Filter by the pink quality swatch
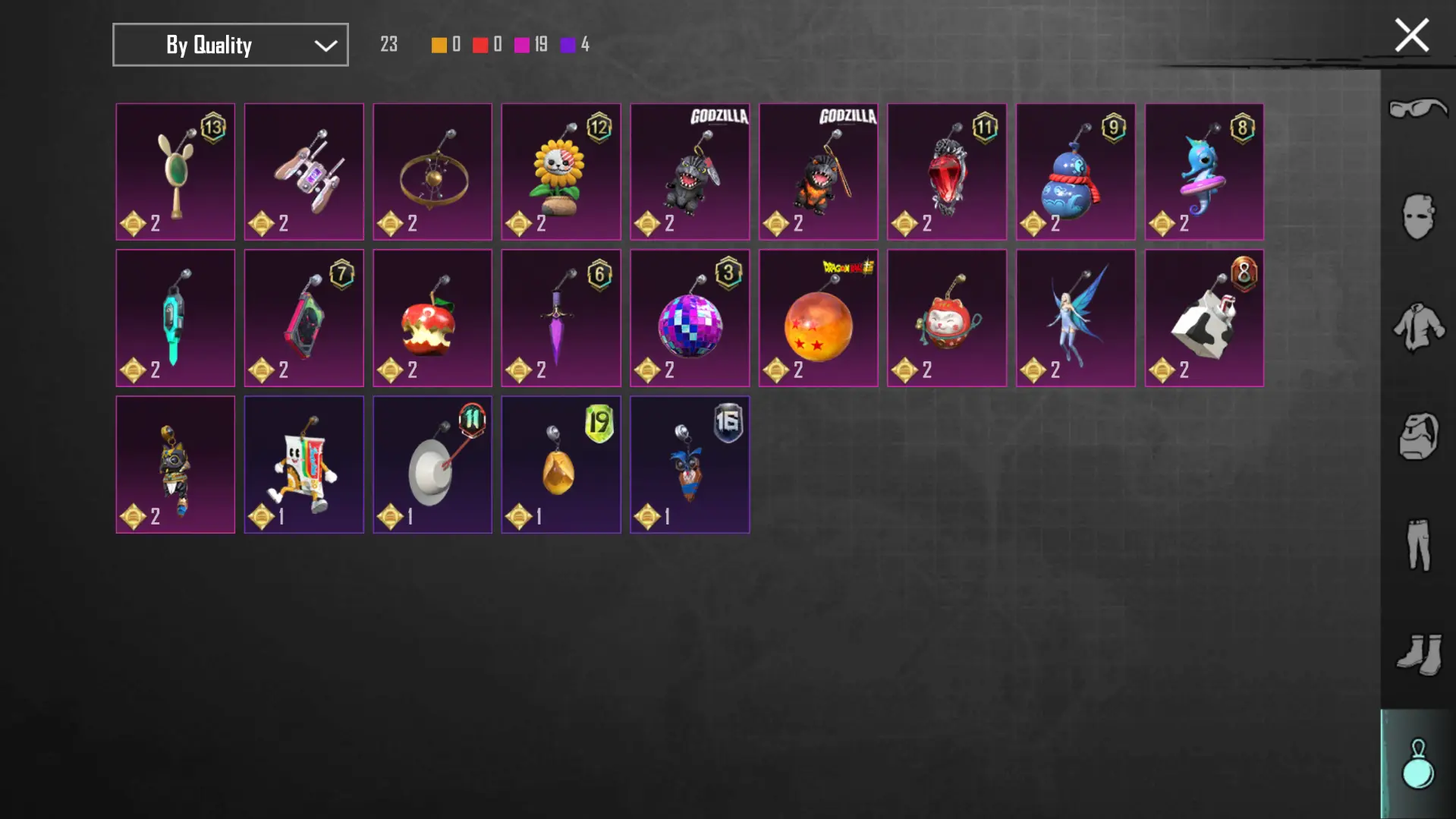1456x819 pixels. pos(521,46)
